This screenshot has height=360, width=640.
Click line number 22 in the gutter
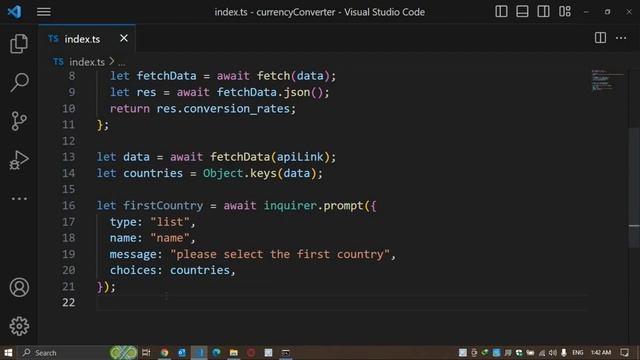(69, 302)
